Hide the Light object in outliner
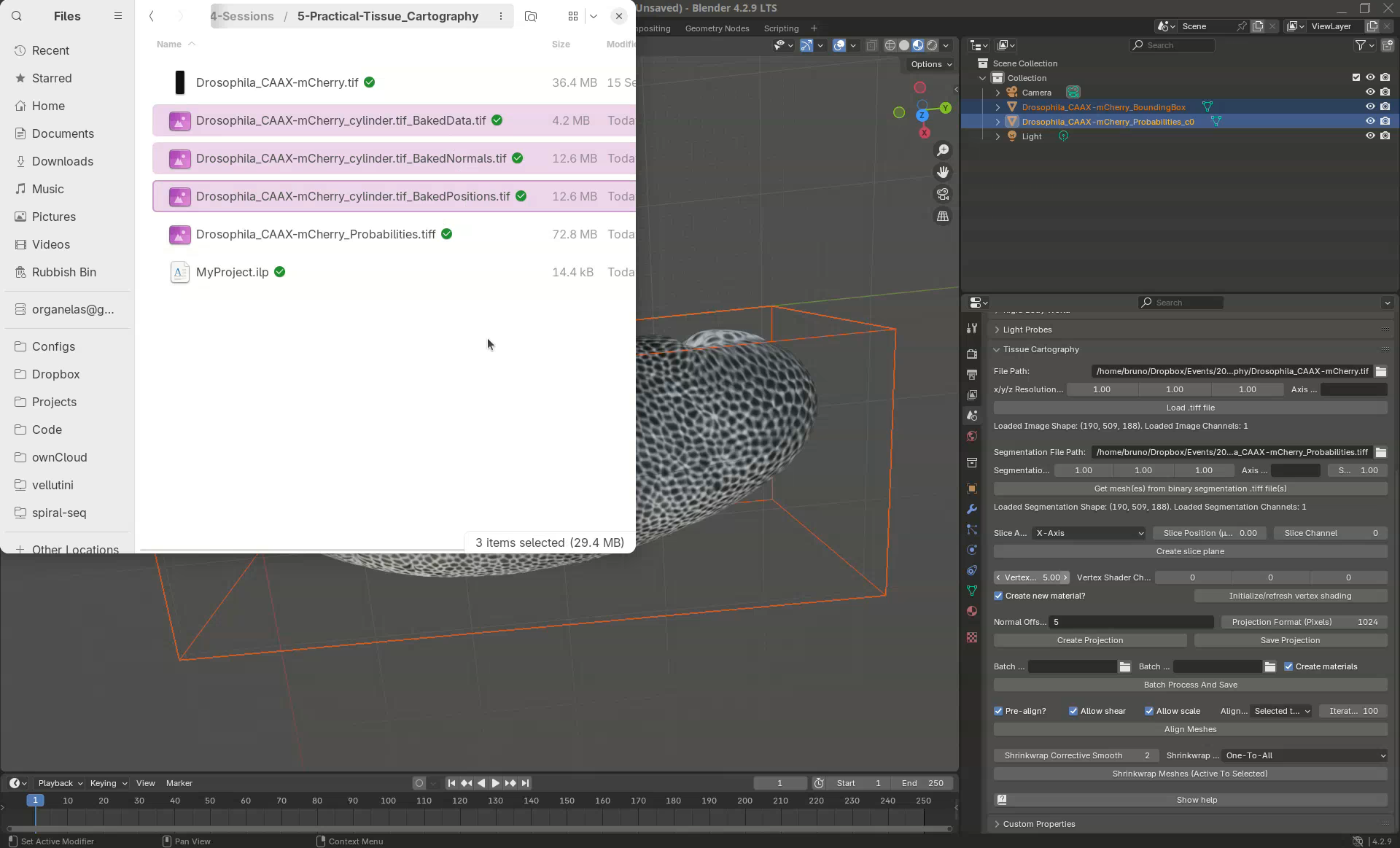This screenshot has width=1400, height=848. tap(1370, 136)
